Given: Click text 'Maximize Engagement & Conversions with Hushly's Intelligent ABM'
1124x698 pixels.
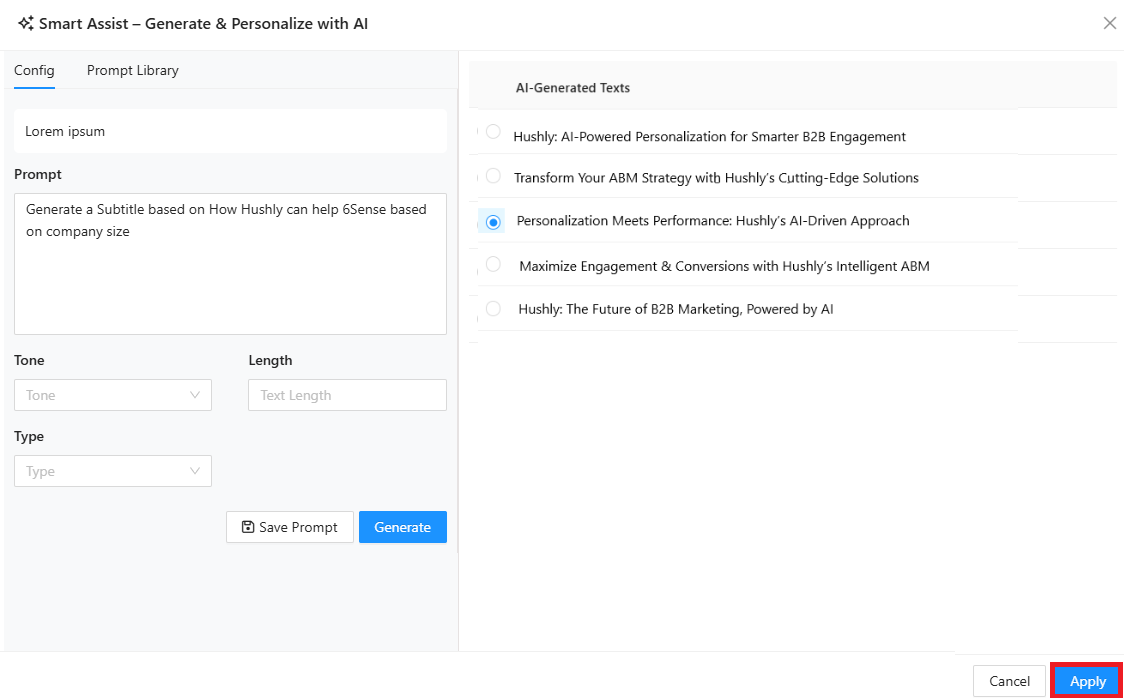Looking at the screenshot, I should [724, 266].
